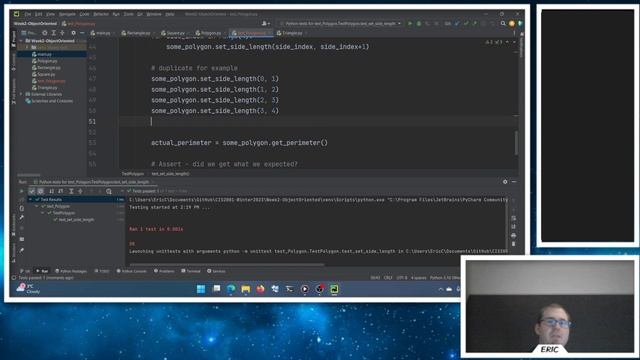
Task: Click the user account icon in the toolbar
Action: coord(265,24)
